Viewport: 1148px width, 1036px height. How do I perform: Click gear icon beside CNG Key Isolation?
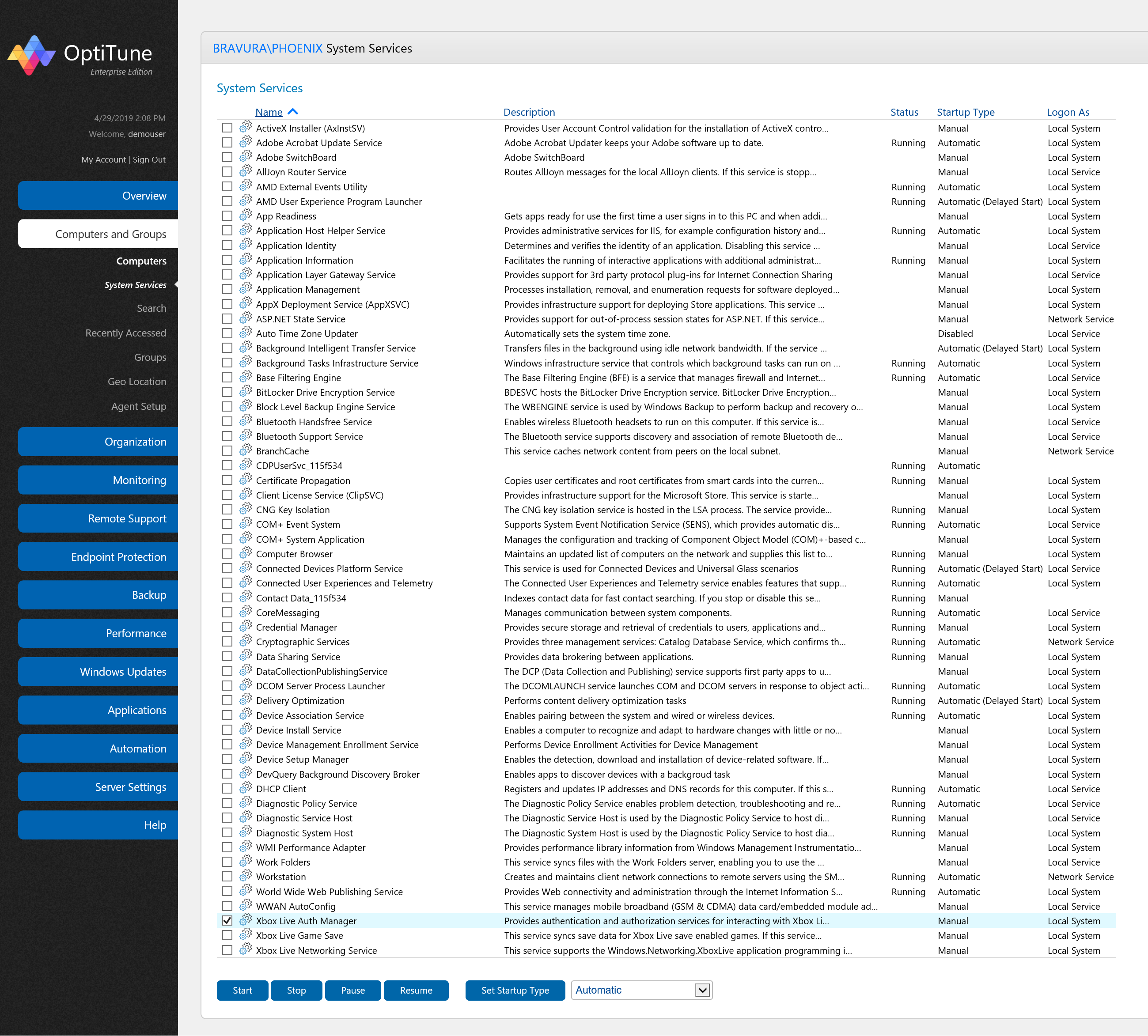click(x=246, y=509)
